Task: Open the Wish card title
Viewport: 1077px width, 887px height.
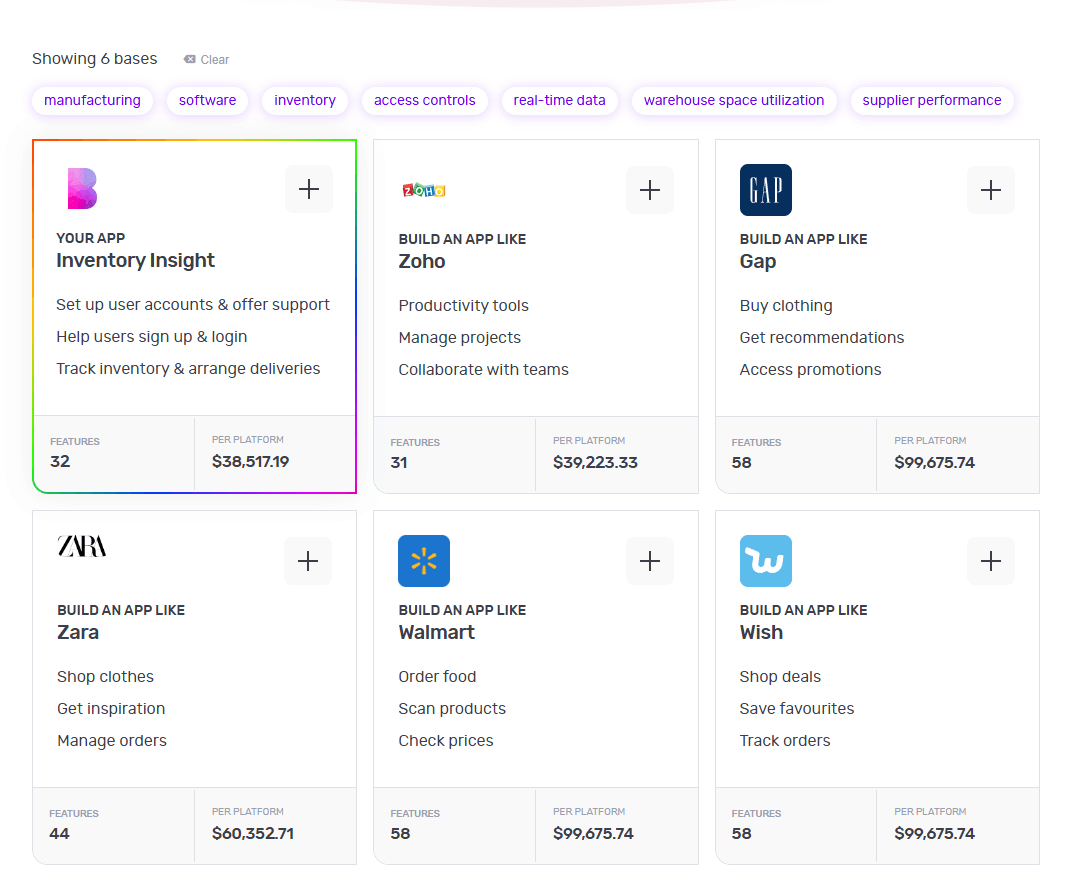Action: point(761,632)
